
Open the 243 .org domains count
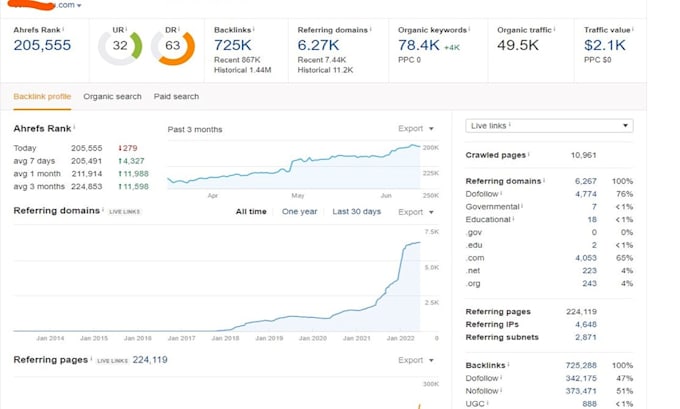pyautogui.click(x=589, y=283)
